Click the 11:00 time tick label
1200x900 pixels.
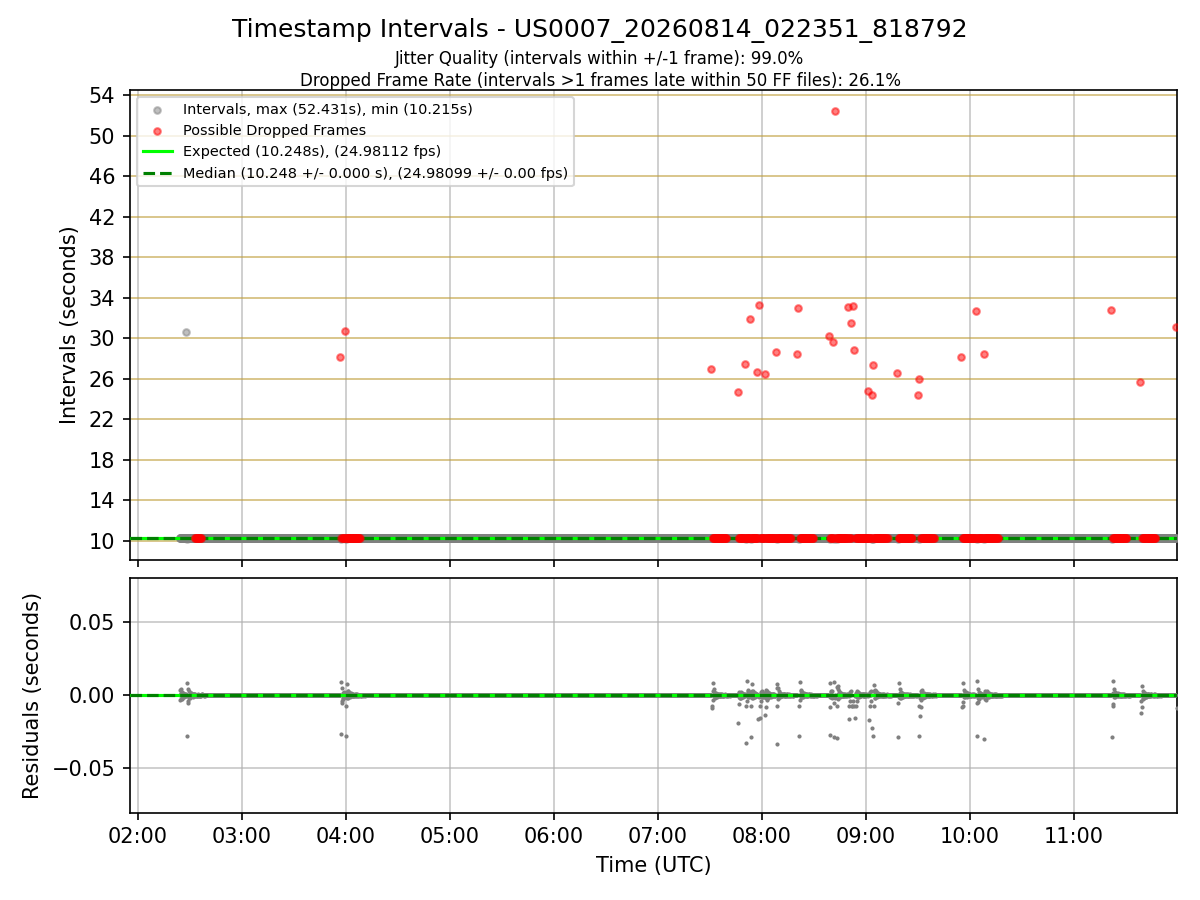click(1074, 835)
